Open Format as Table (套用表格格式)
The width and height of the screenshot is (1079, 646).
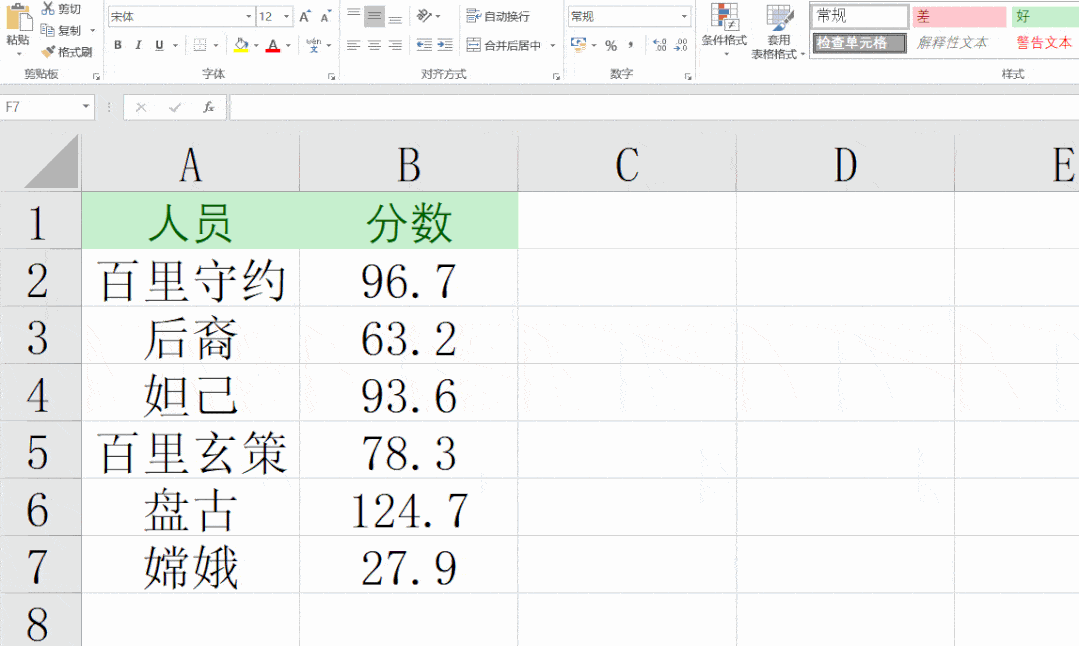coord(778,30)
